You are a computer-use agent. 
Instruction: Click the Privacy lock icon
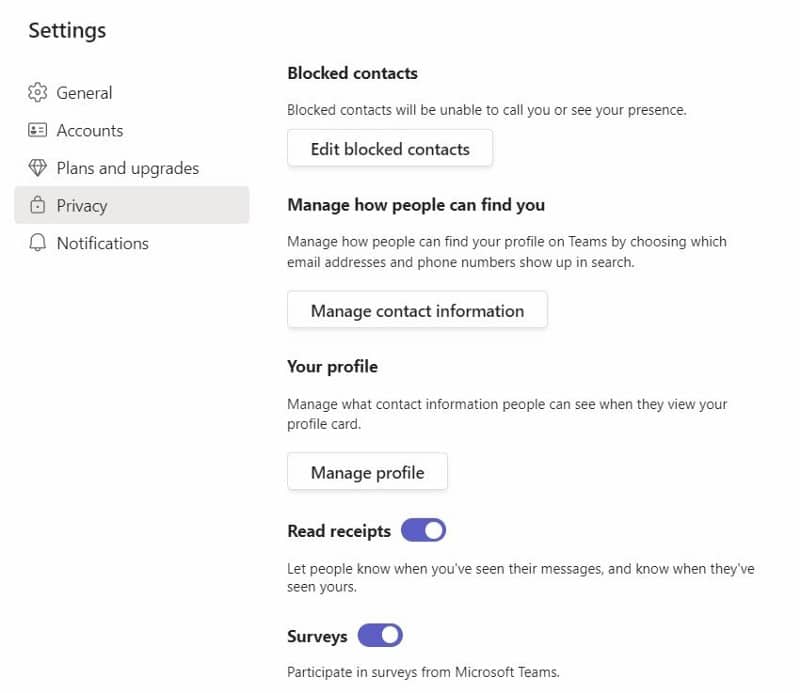pyautogui.click(x=38, y=205)
